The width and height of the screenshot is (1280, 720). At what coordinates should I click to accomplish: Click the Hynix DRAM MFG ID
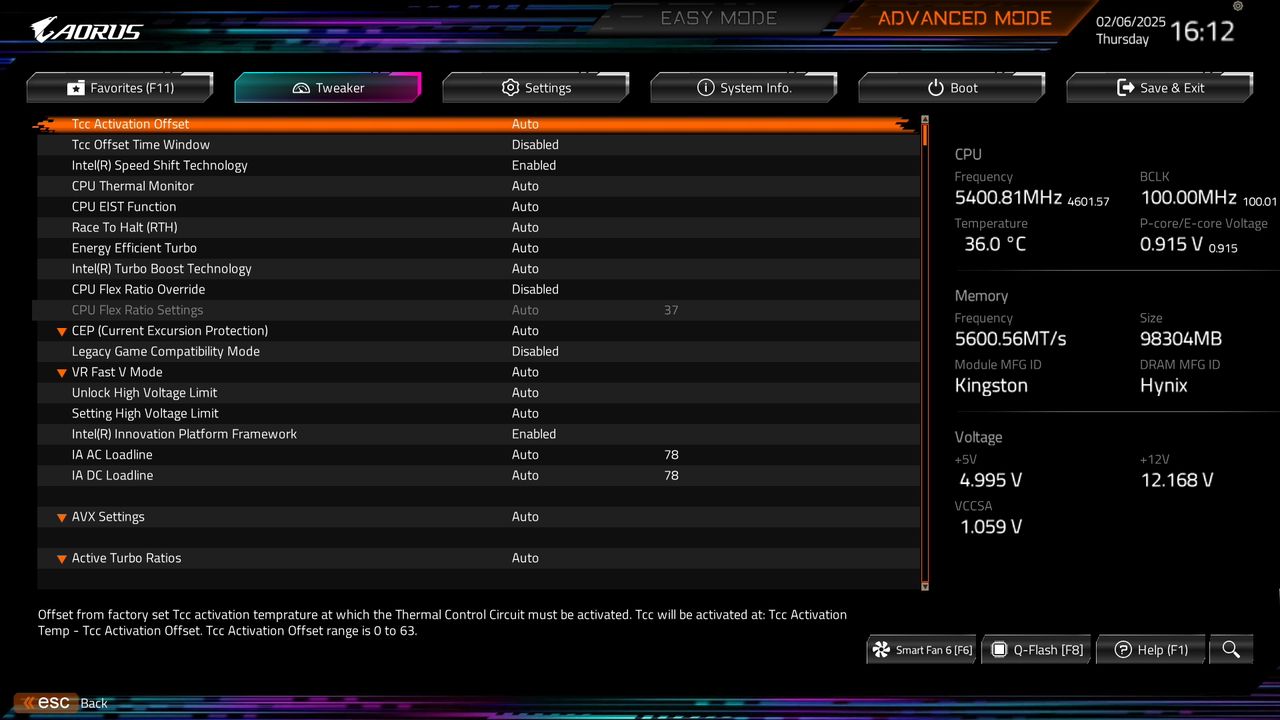(x=1164, y=386)
